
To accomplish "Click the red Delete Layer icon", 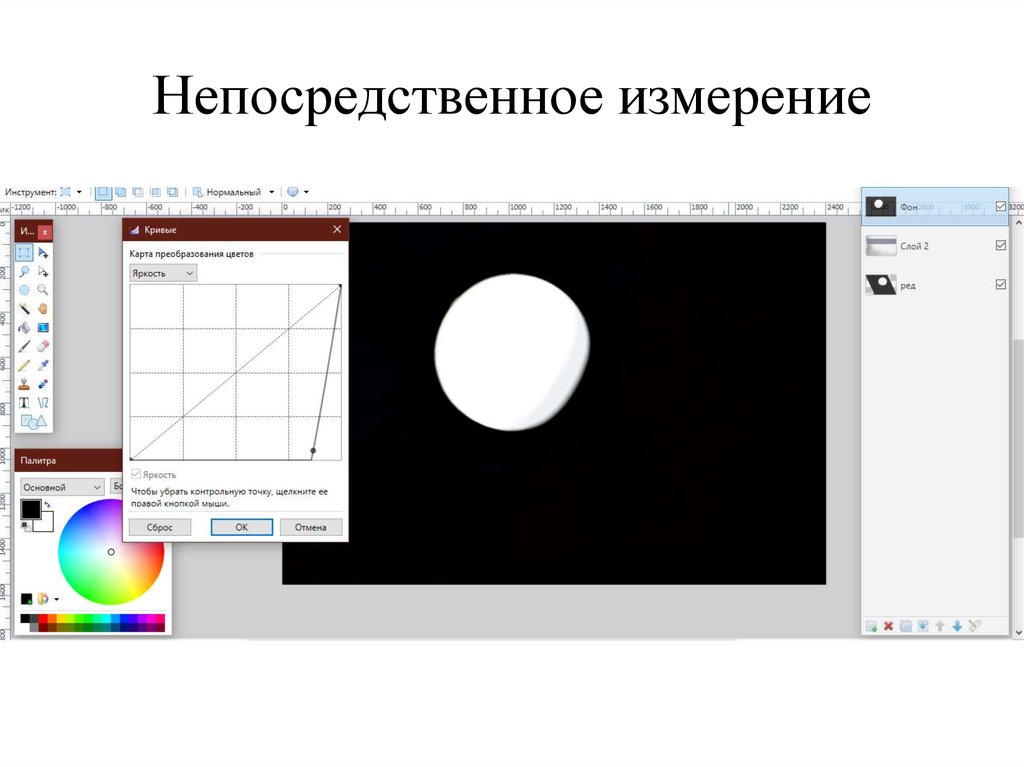I will pos(888,626).
